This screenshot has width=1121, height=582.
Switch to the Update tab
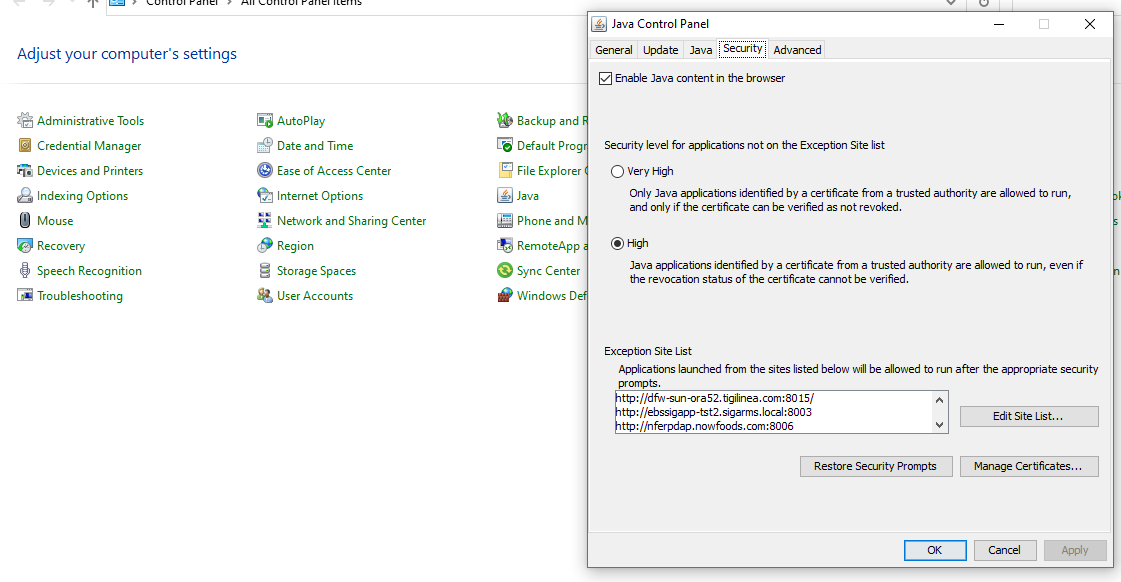point(660,50)
